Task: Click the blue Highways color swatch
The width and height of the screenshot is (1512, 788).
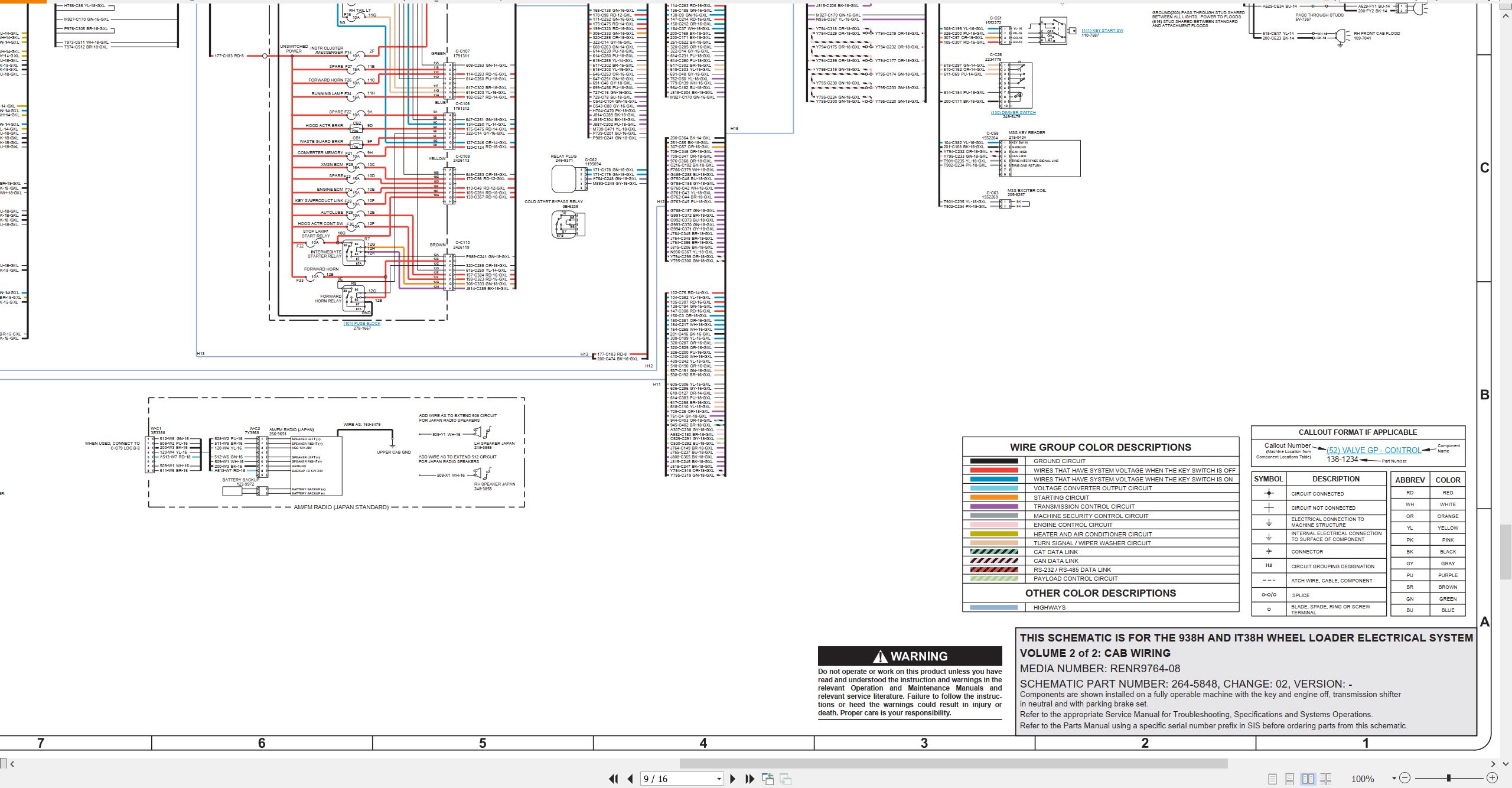Action: pyautogui.click(x=994, y=608)
